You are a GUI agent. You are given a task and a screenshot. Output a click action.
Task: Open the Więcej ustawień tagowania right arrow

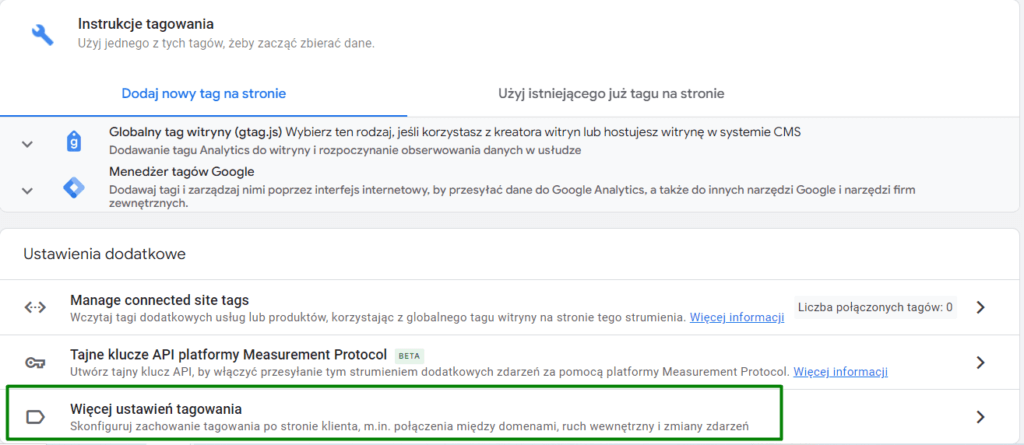980,417
